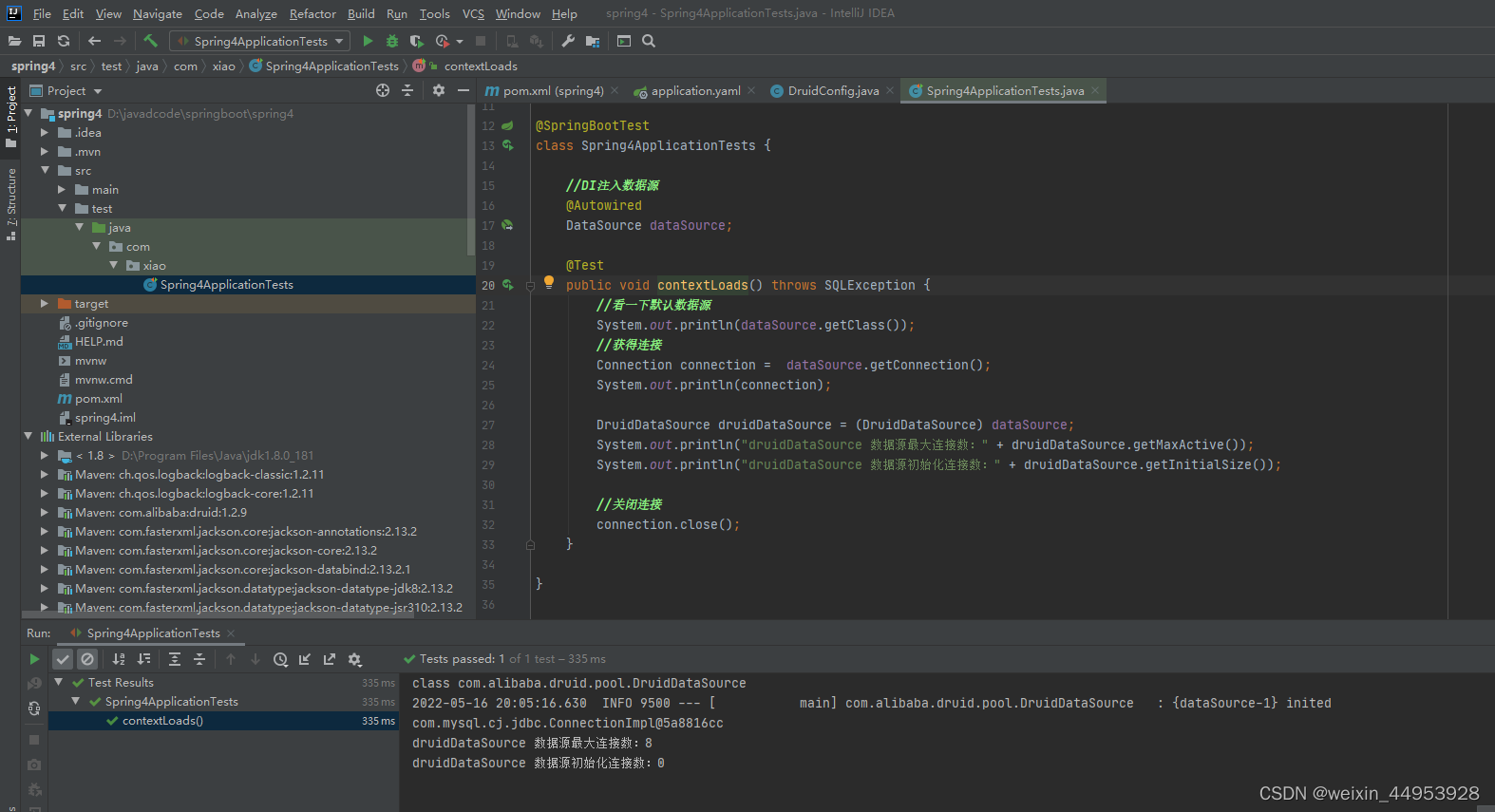Select pom.xml file in Project tree
This screenshot has width=1495, height=812.
[99, 399]
